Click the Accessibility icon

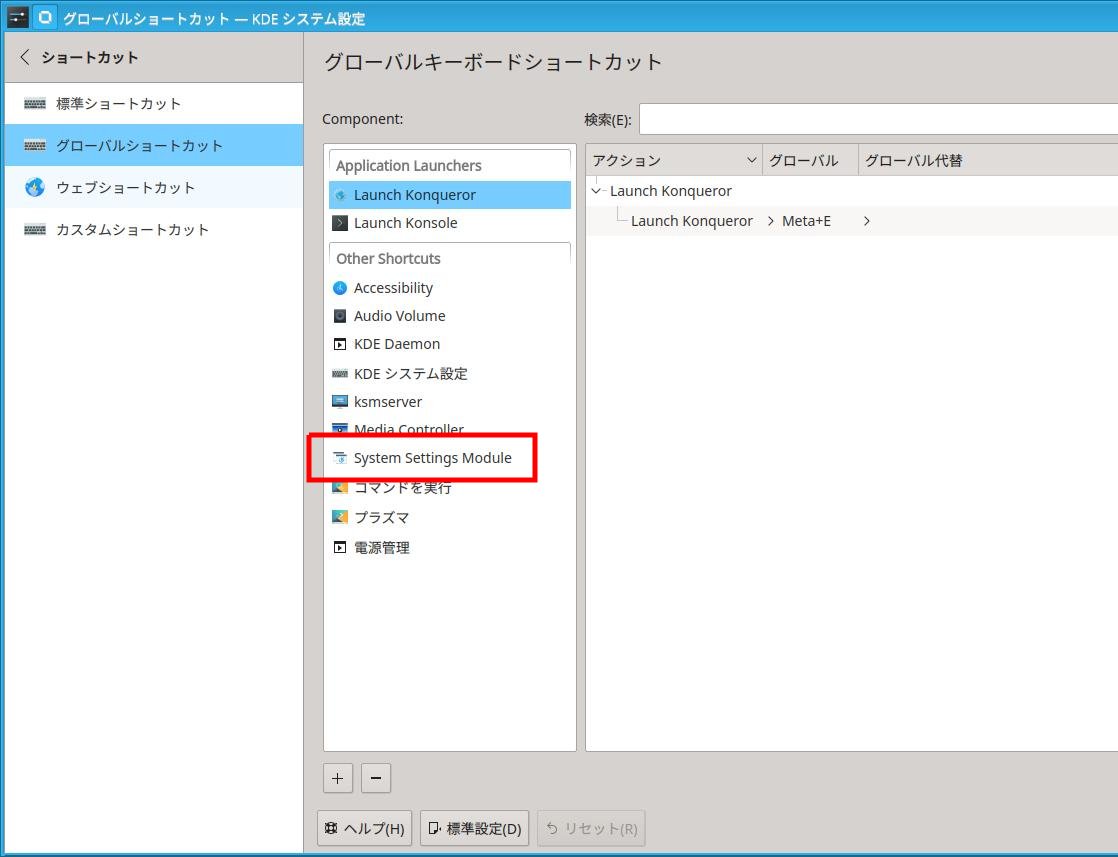340,288
